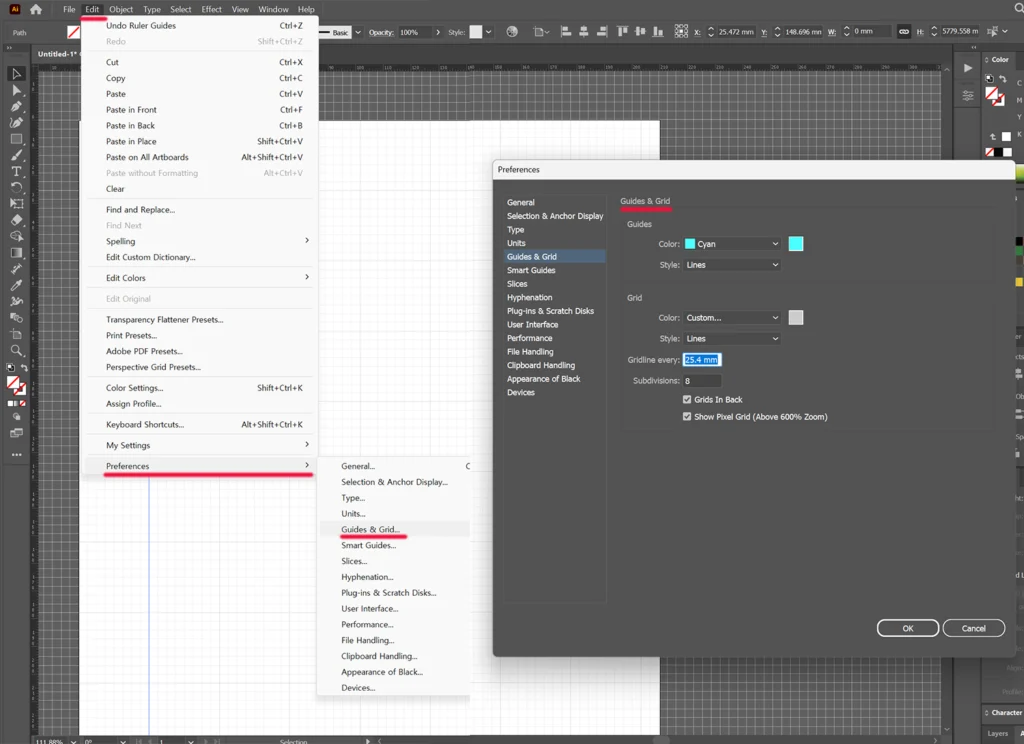1024x744 pixels.
Task: Select the Rectangle tool
Action: [x=16, y=139]
